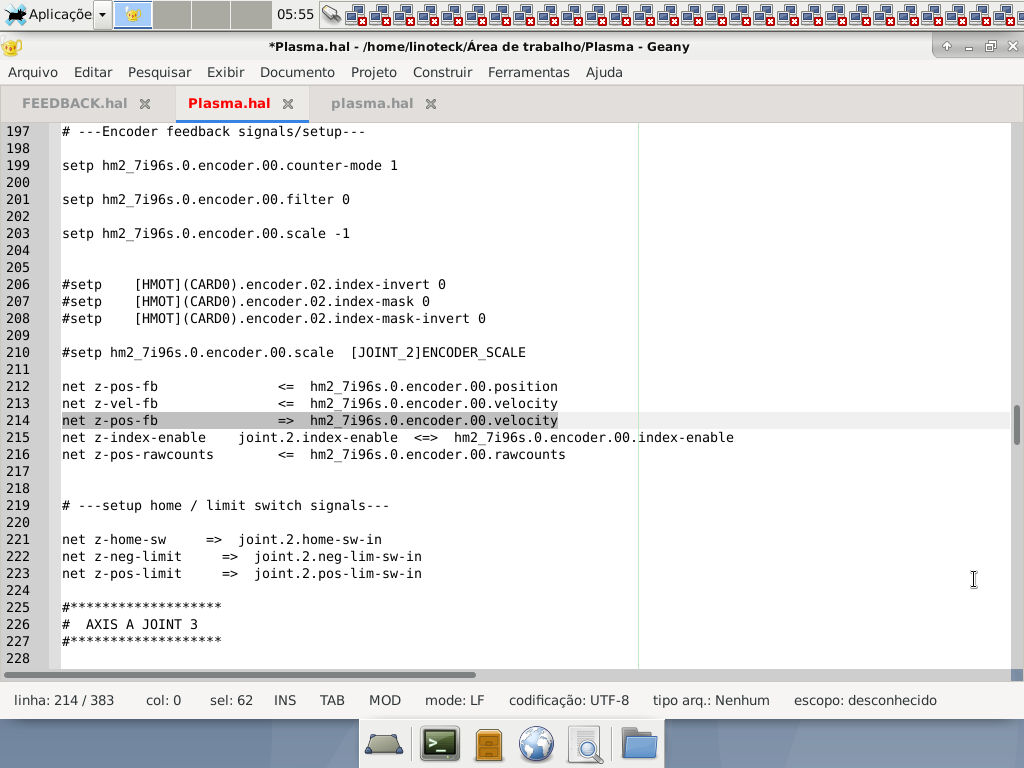Click the commented line ending "index-mask-invert 0"
The width and height of the screenshot is (1024, 768).
274,319
